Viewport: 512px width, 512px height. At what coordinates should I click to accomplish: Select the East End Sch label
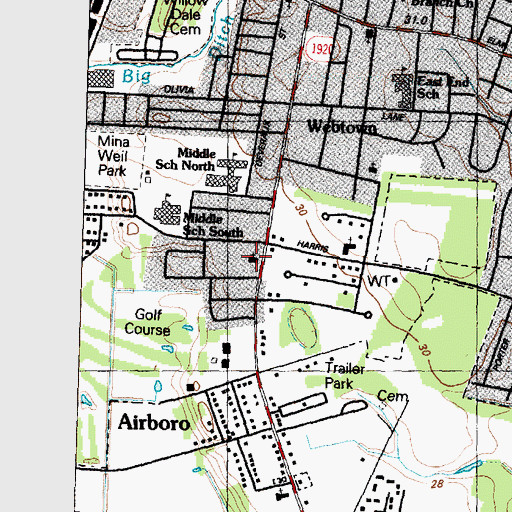[x=443, y=87]
